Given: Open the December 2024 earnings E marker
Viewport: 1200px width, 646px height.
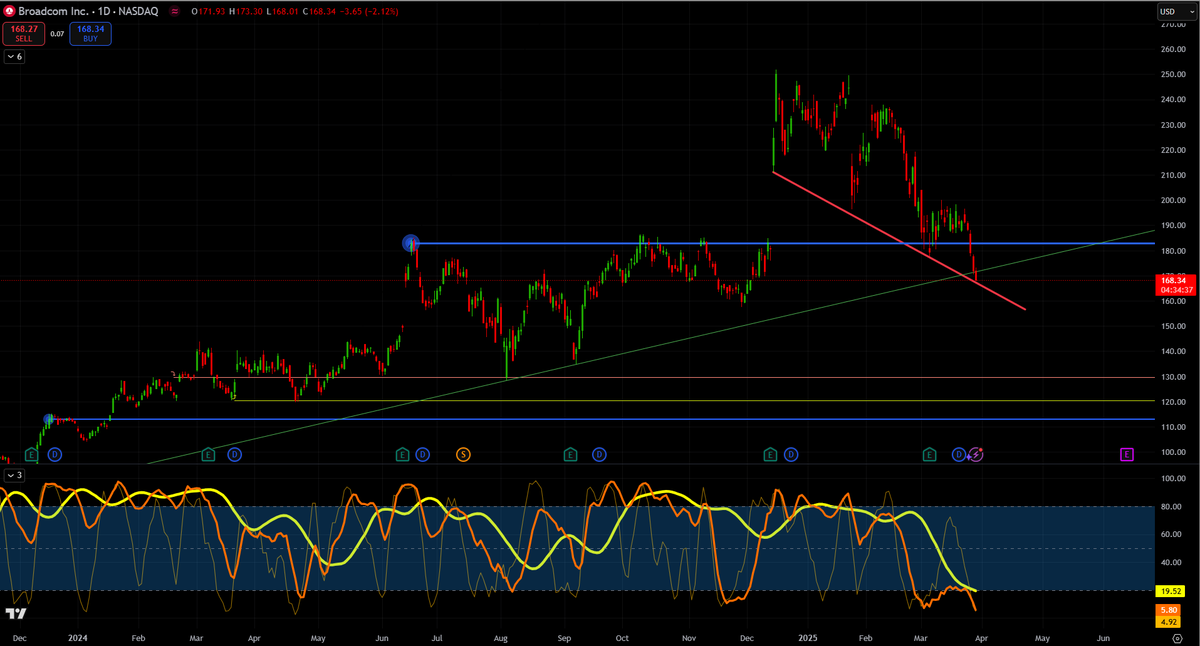Looking at the screenshot, I should click(x=770, y=454).
